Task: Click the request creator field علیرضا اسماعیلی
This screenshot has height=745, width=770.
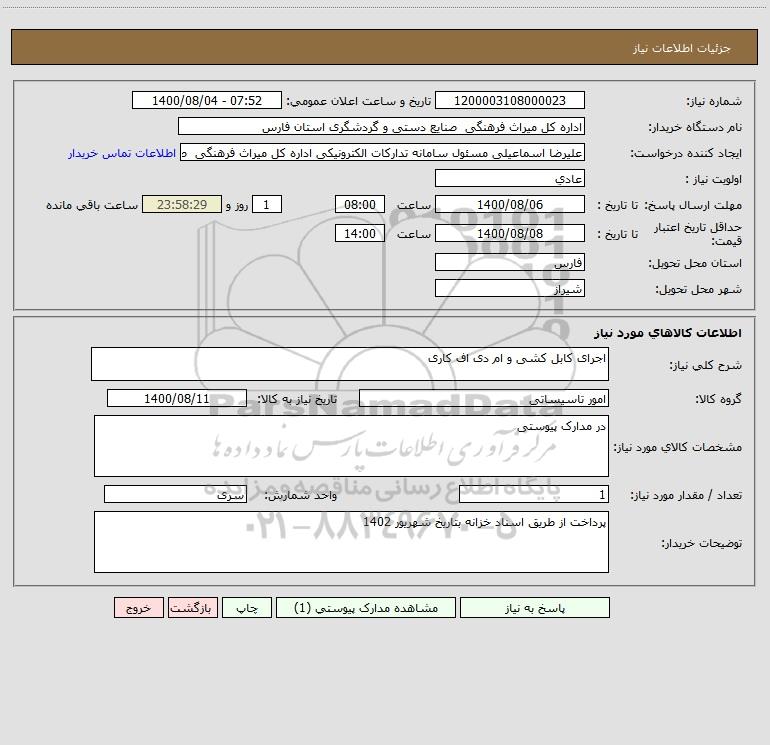Action: pos(383,152)
